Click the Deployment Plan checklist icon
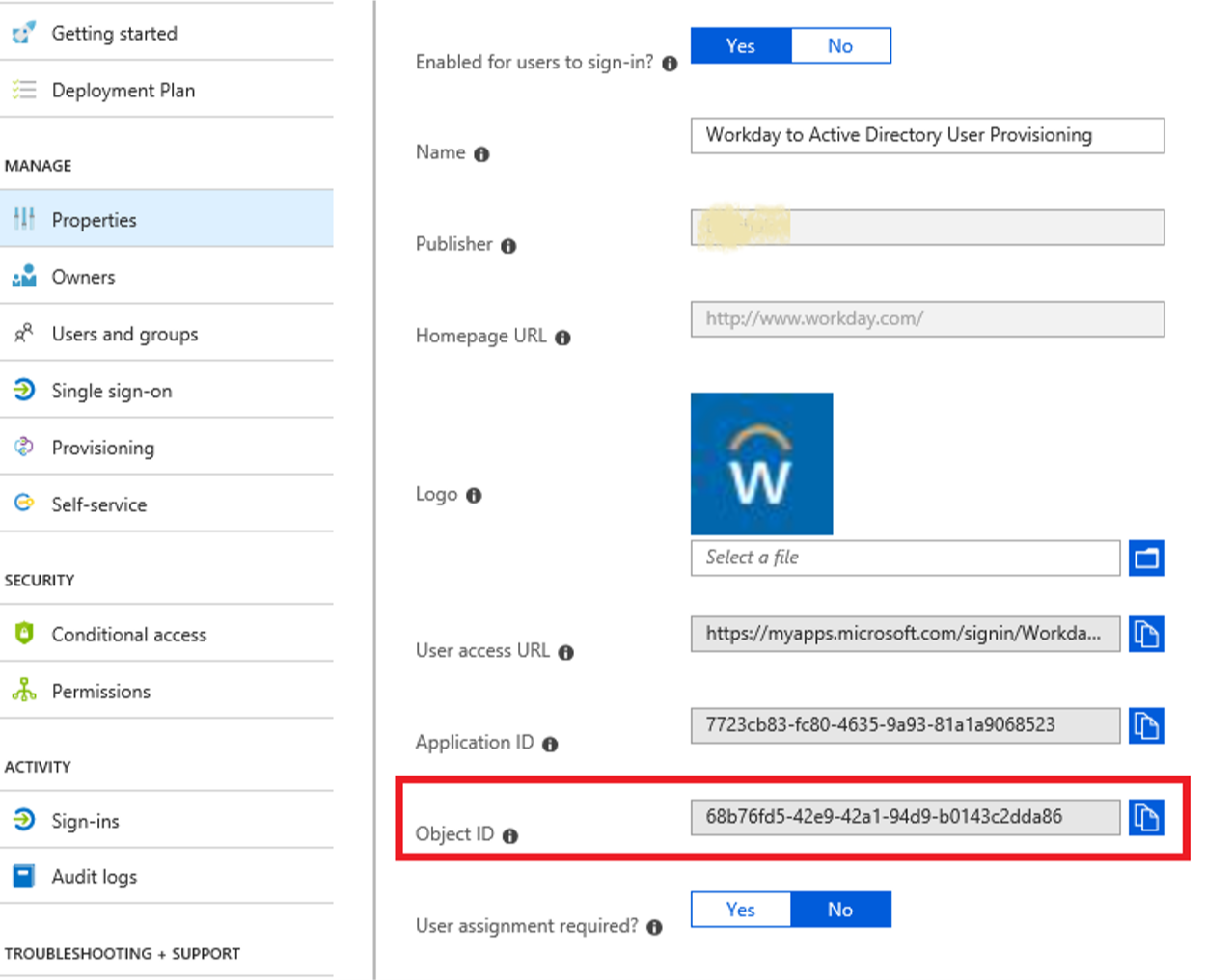1205x980 pixels. [x=24, y=90]
